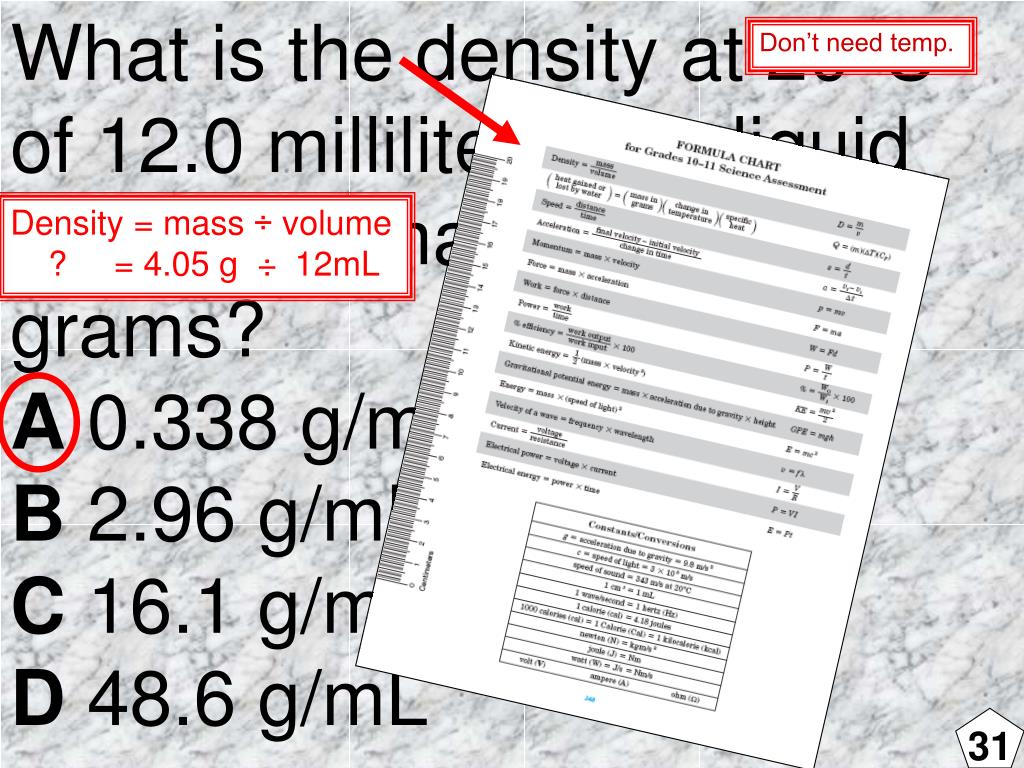Click the "F = ma" symbol equation
The width and height of the screenshot is (1024, 768).
tap(827, 330)
